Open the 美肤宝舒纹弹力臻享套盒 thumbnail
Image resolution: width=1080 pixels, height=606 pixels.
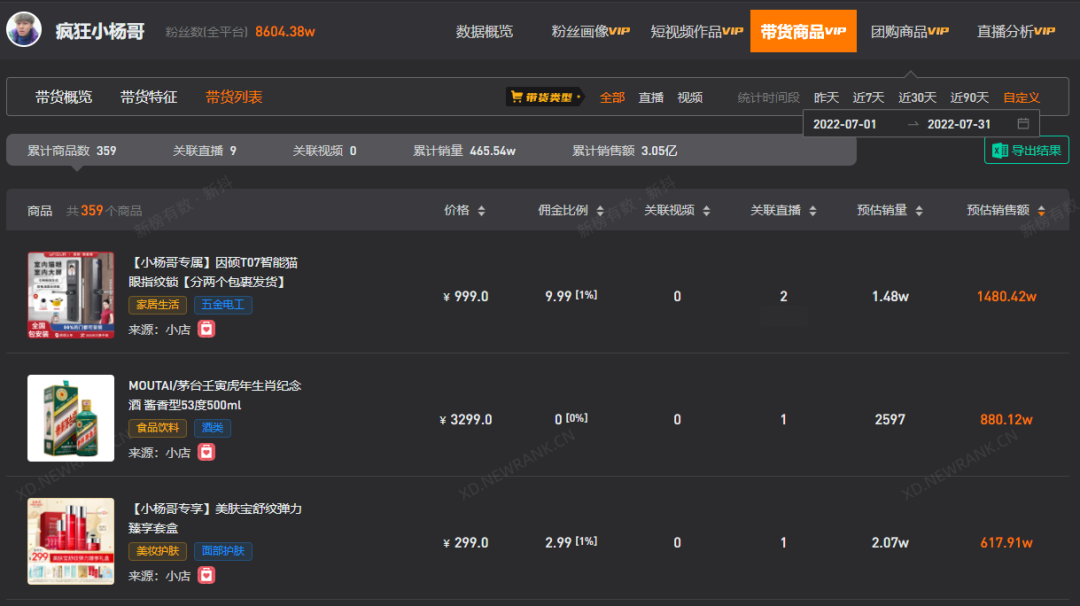[71, 541]
